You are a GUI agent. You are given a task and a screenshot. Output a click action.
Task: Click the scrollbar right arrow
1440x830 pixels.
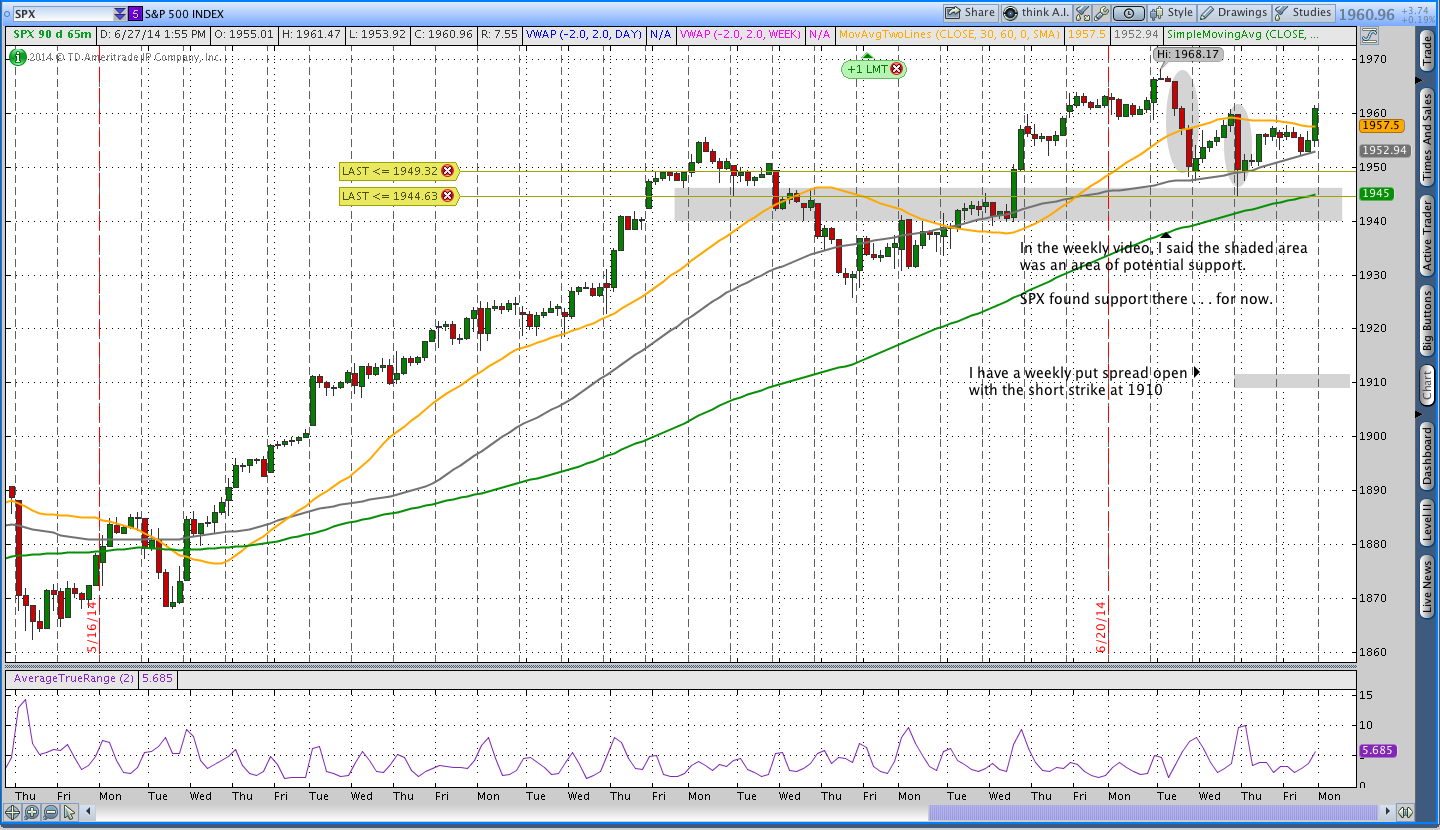click(x=1386, y=812)
